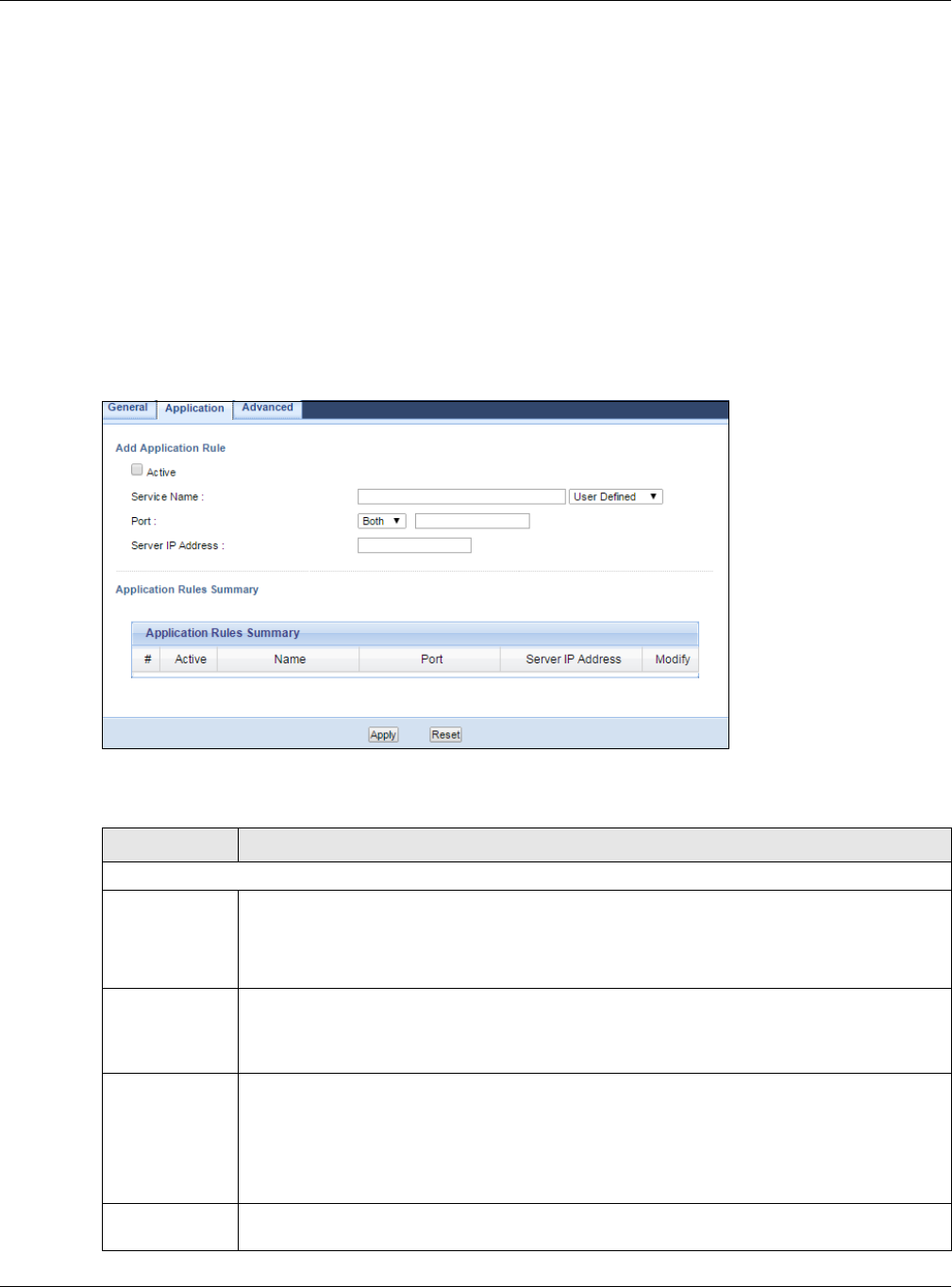Click the Server IP Address input field
This screenshot has height=1287, width=952.
[x=414, y=545]
